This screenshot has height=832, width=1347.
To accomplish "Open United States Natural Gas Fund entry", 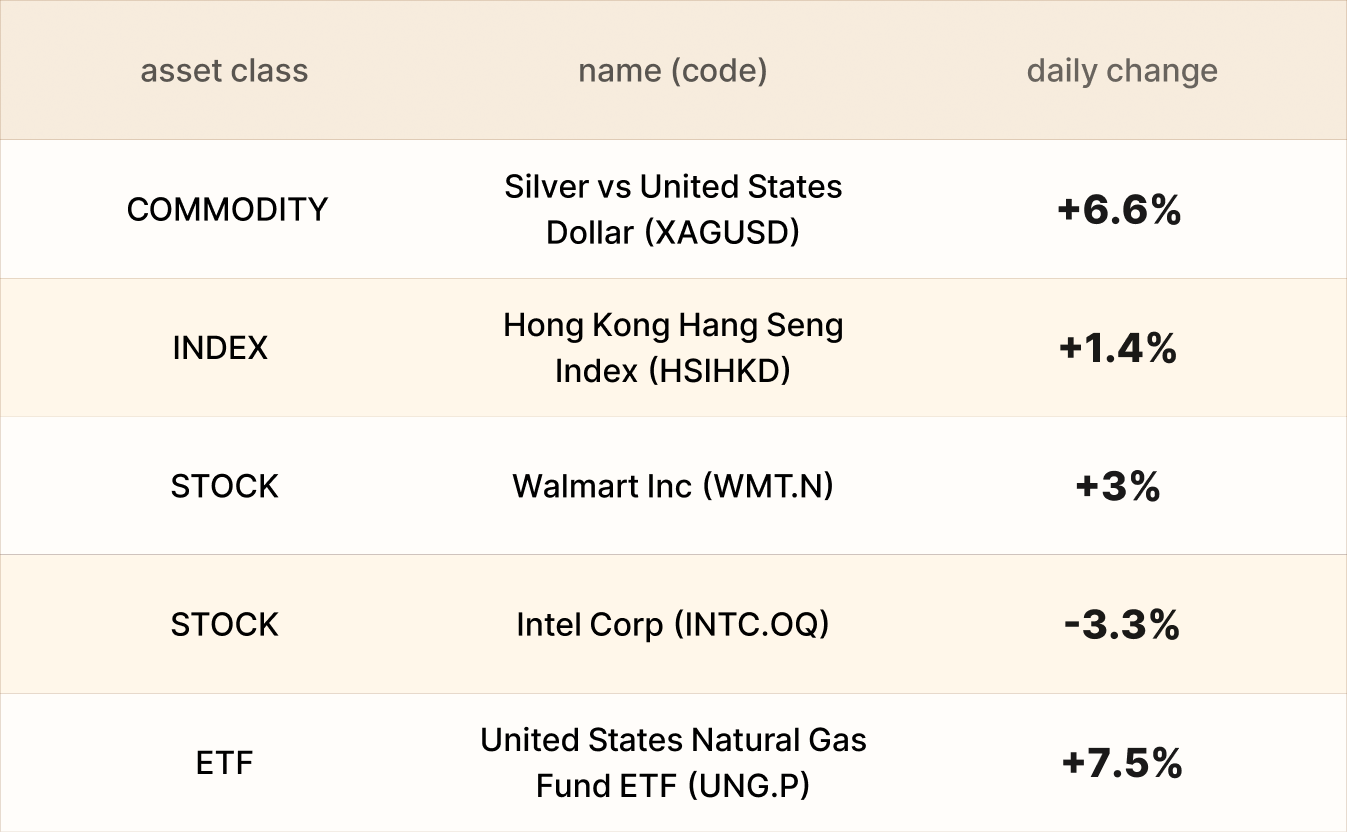I will [x=673, y=763].
